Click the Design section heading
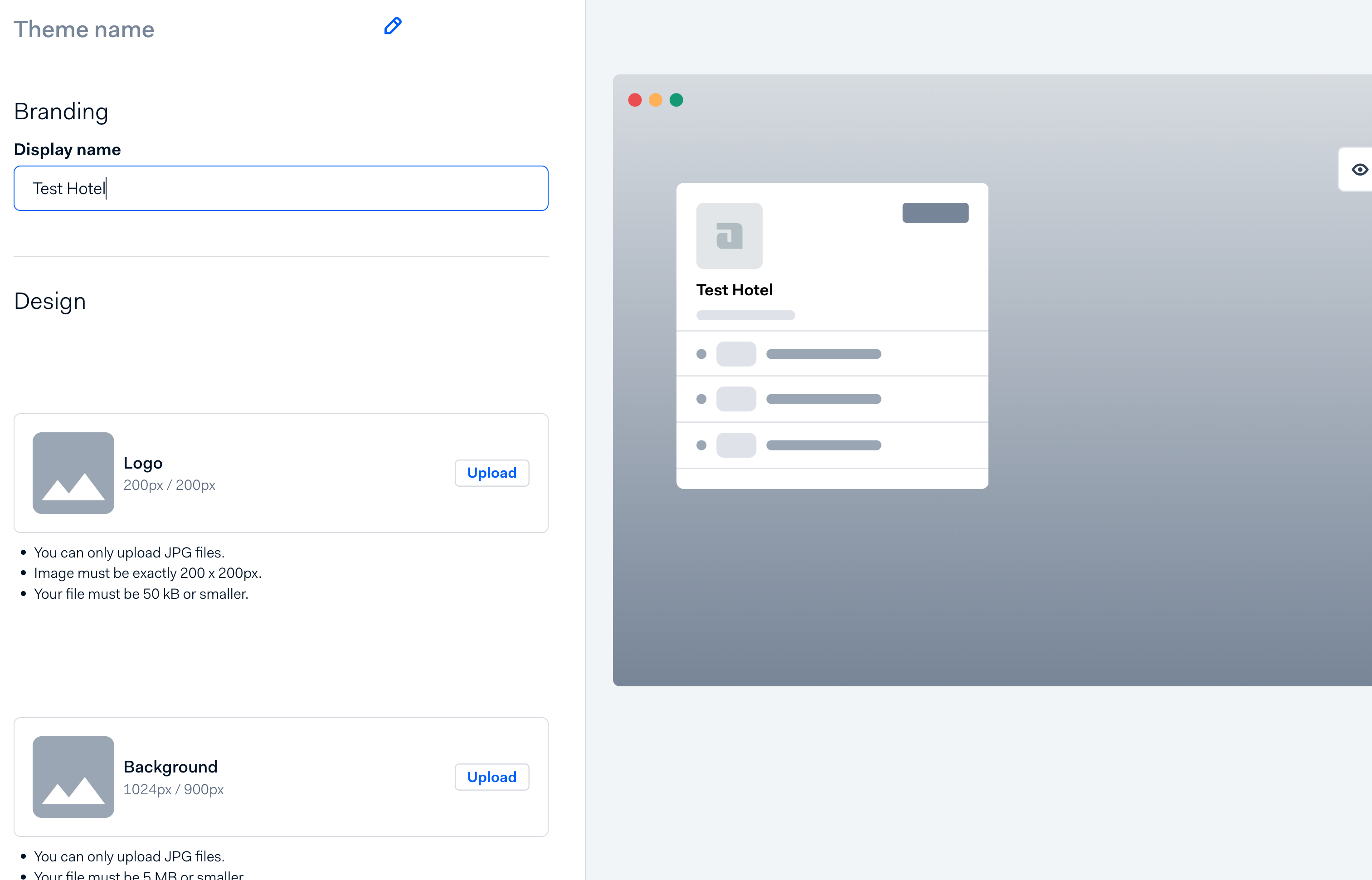Image resolution: width=1372 pixels, height=880 pixels. pos(50,301)
